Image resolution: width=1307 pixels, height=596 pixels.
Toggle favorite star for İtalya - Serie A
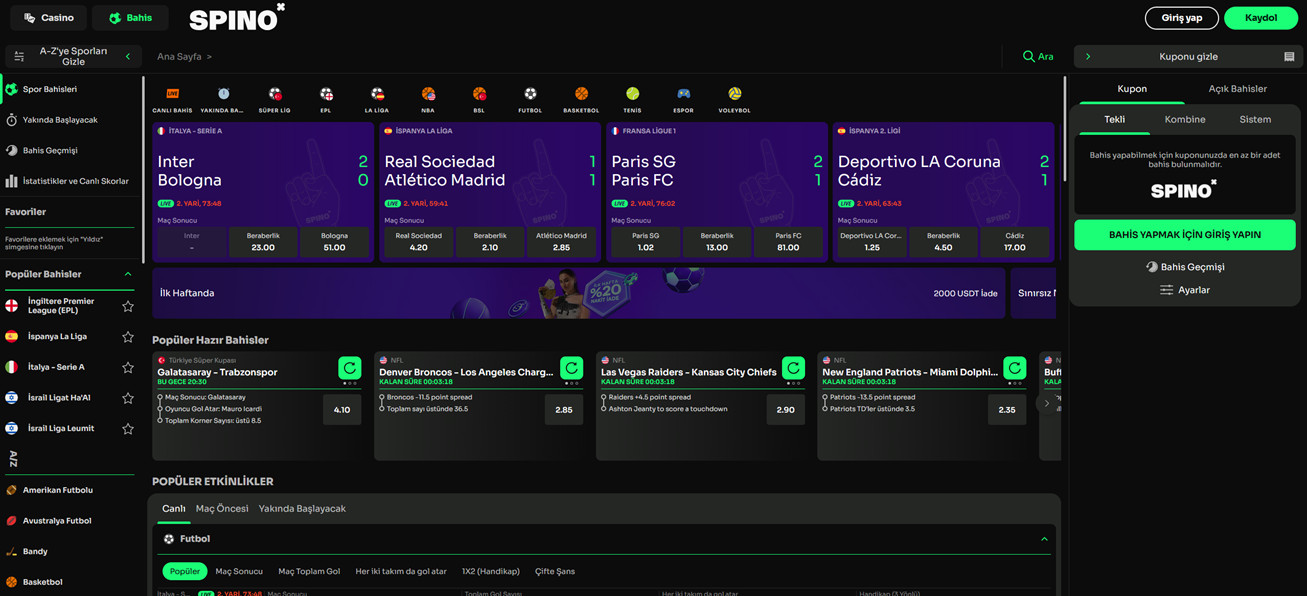[x=127, y=368]
